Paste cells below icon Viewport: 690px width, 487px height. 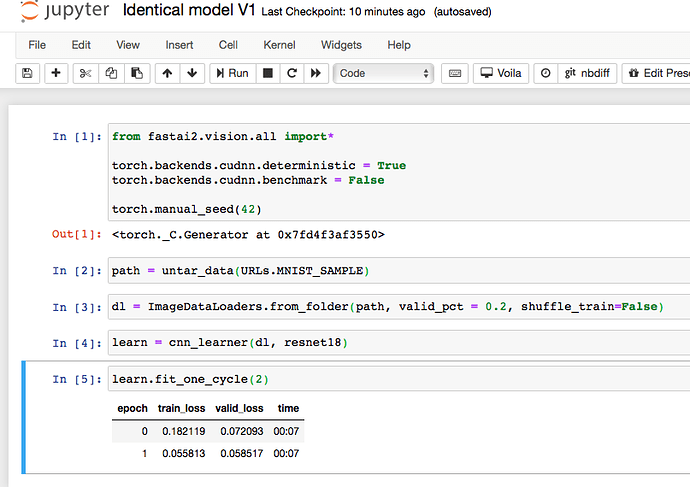(136, 73)
